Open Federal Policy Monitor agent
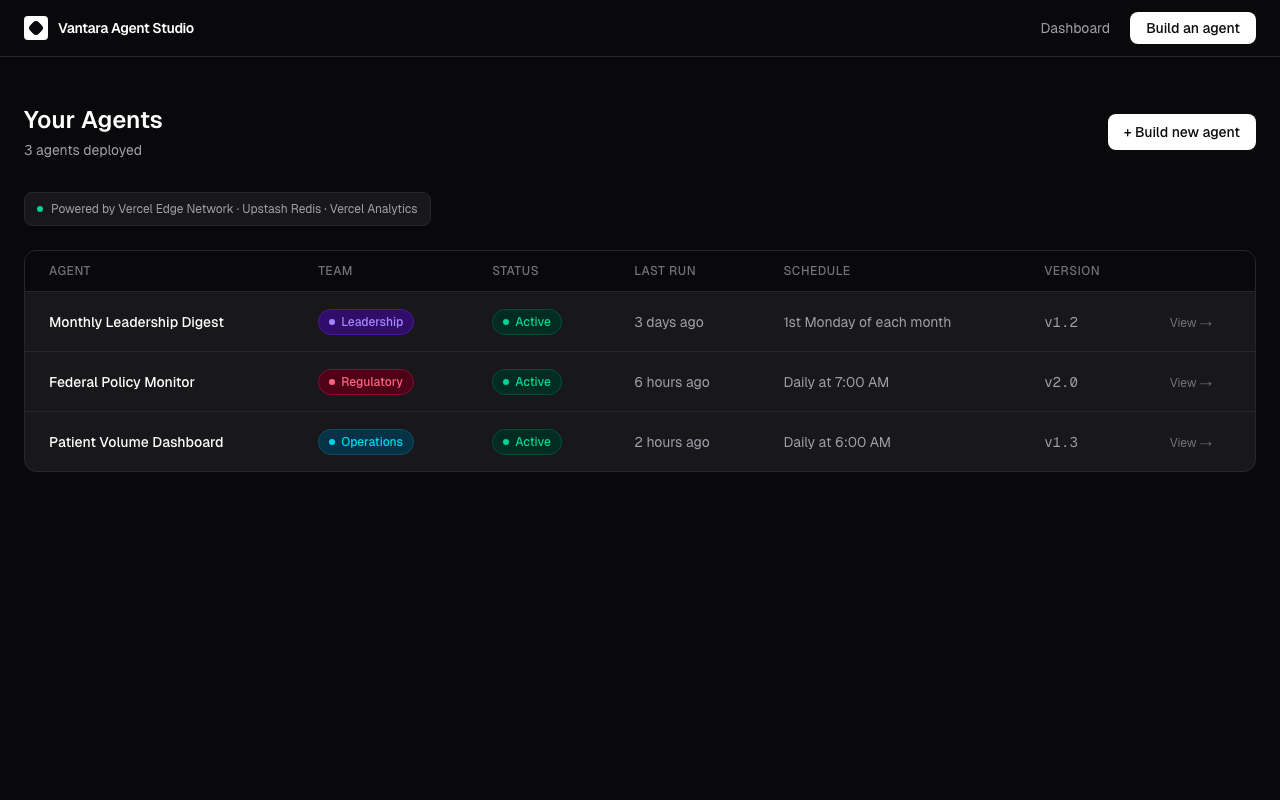Image resolution: width=1280 pixels, height=800 pixels. [x=122, y=382]
